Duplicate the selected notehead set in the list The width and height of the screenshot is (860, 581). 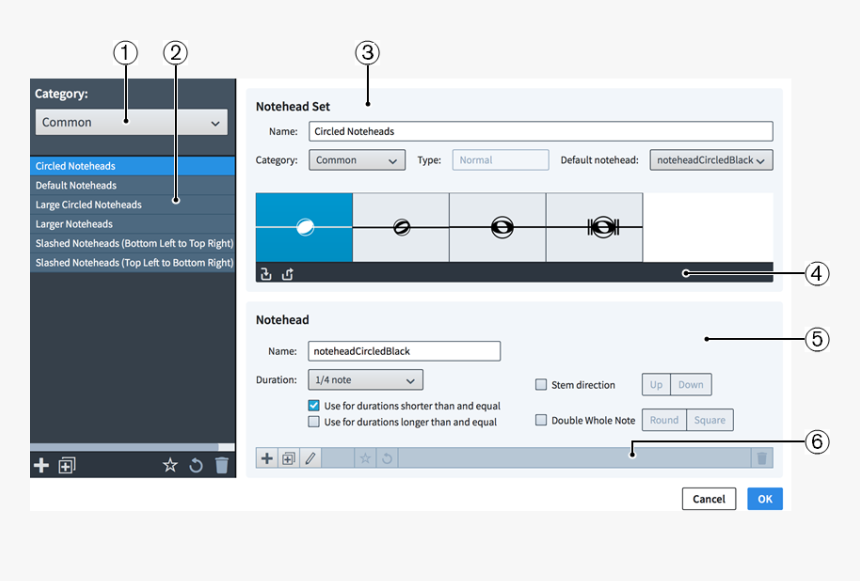click(67, 465)
